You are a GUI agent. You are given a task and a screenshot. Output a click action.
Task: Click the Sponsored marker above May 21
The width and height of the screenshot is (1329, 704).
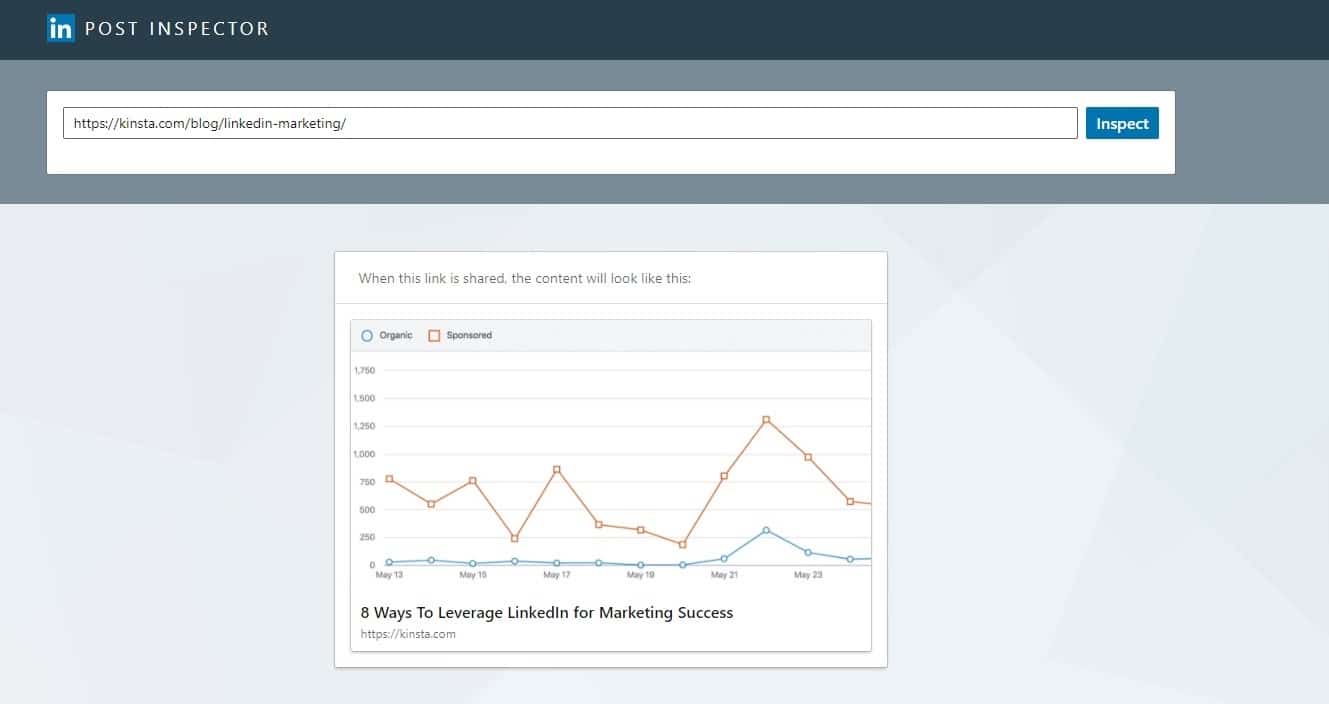coord(724,476)
